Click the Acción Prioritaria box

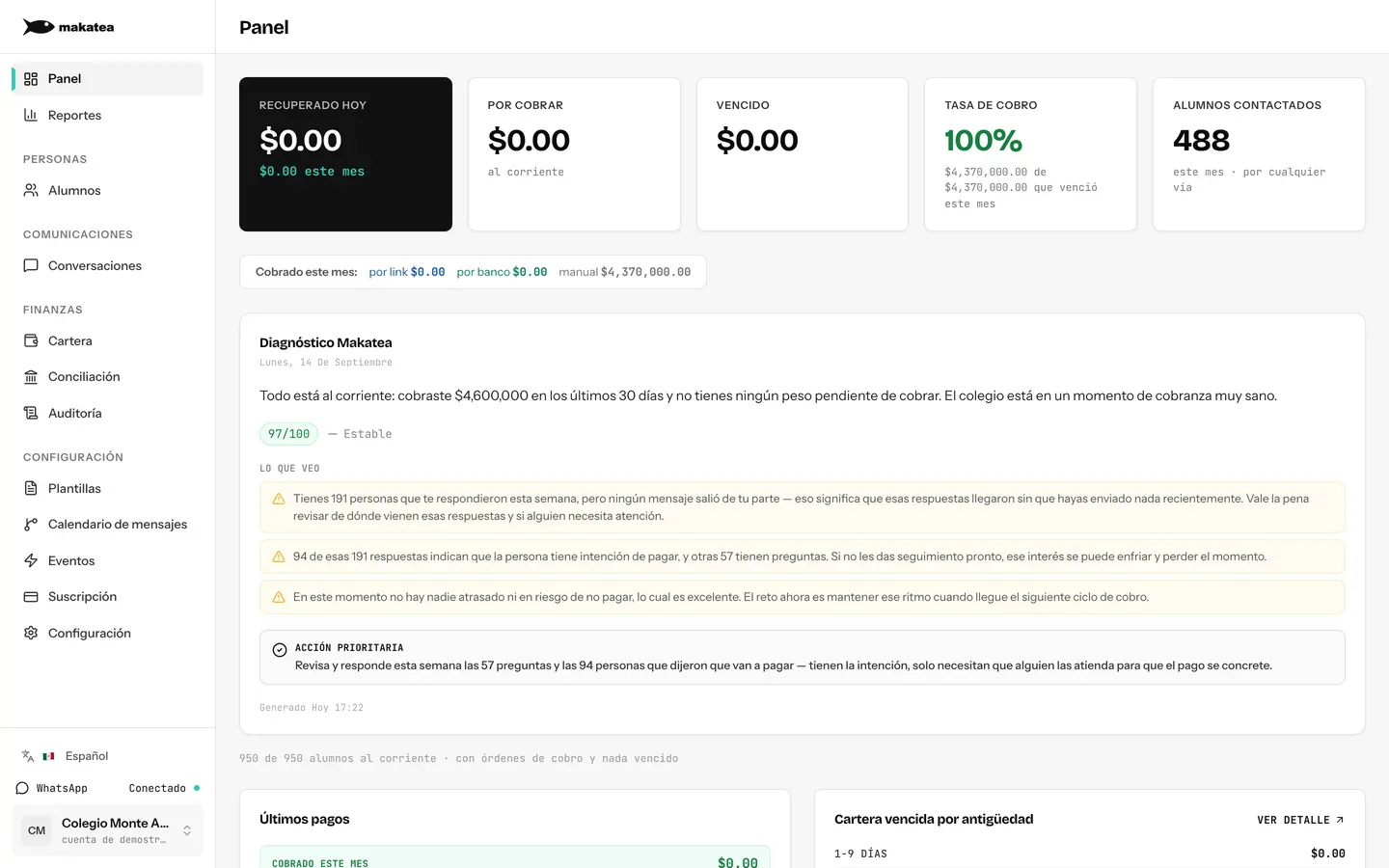tap(803, 657)
